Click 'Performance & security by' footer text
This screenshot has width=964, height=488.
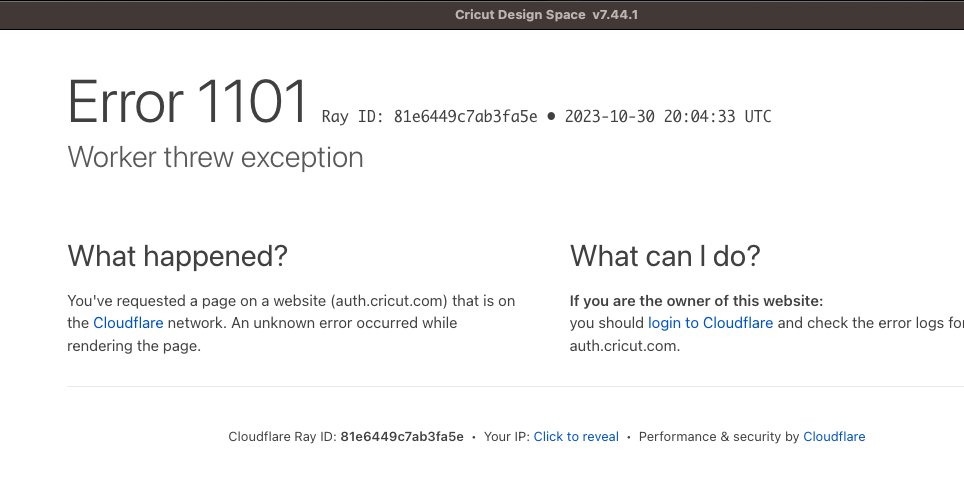coord(719,437)
